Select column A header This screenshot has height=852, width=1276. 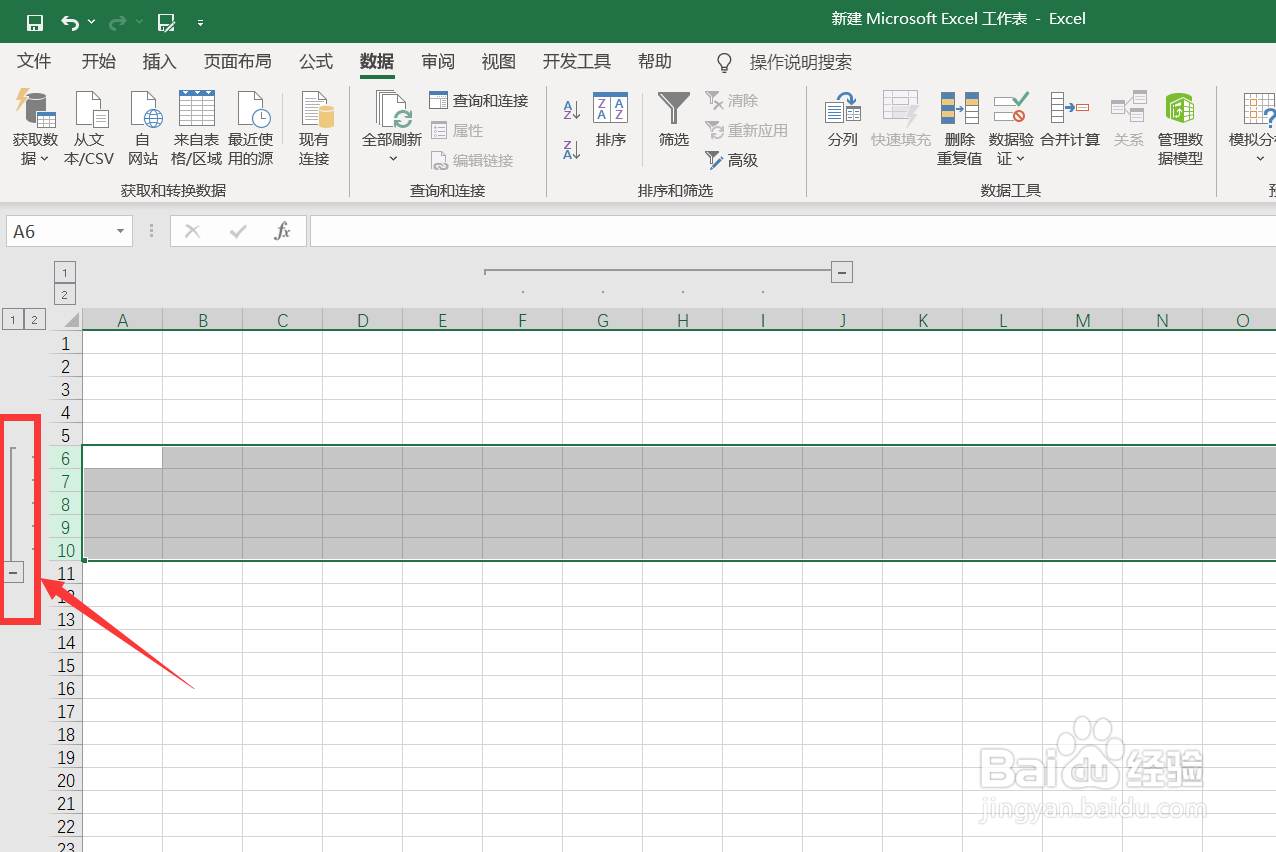point(122,320)
